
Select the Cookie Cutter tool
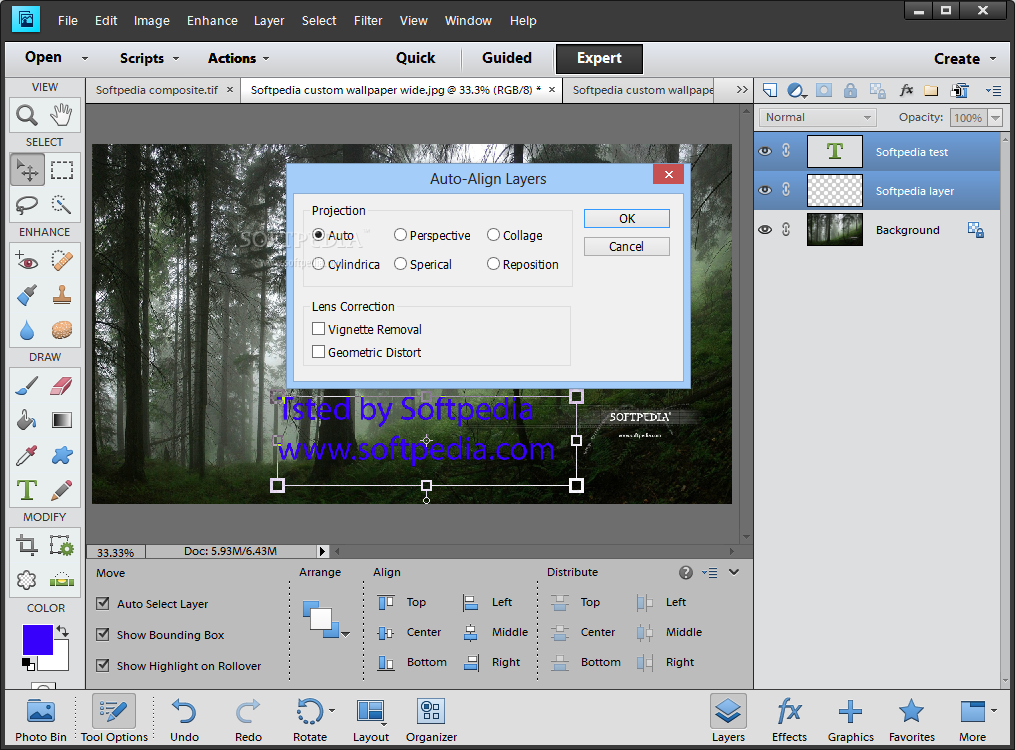pos(27,580)
